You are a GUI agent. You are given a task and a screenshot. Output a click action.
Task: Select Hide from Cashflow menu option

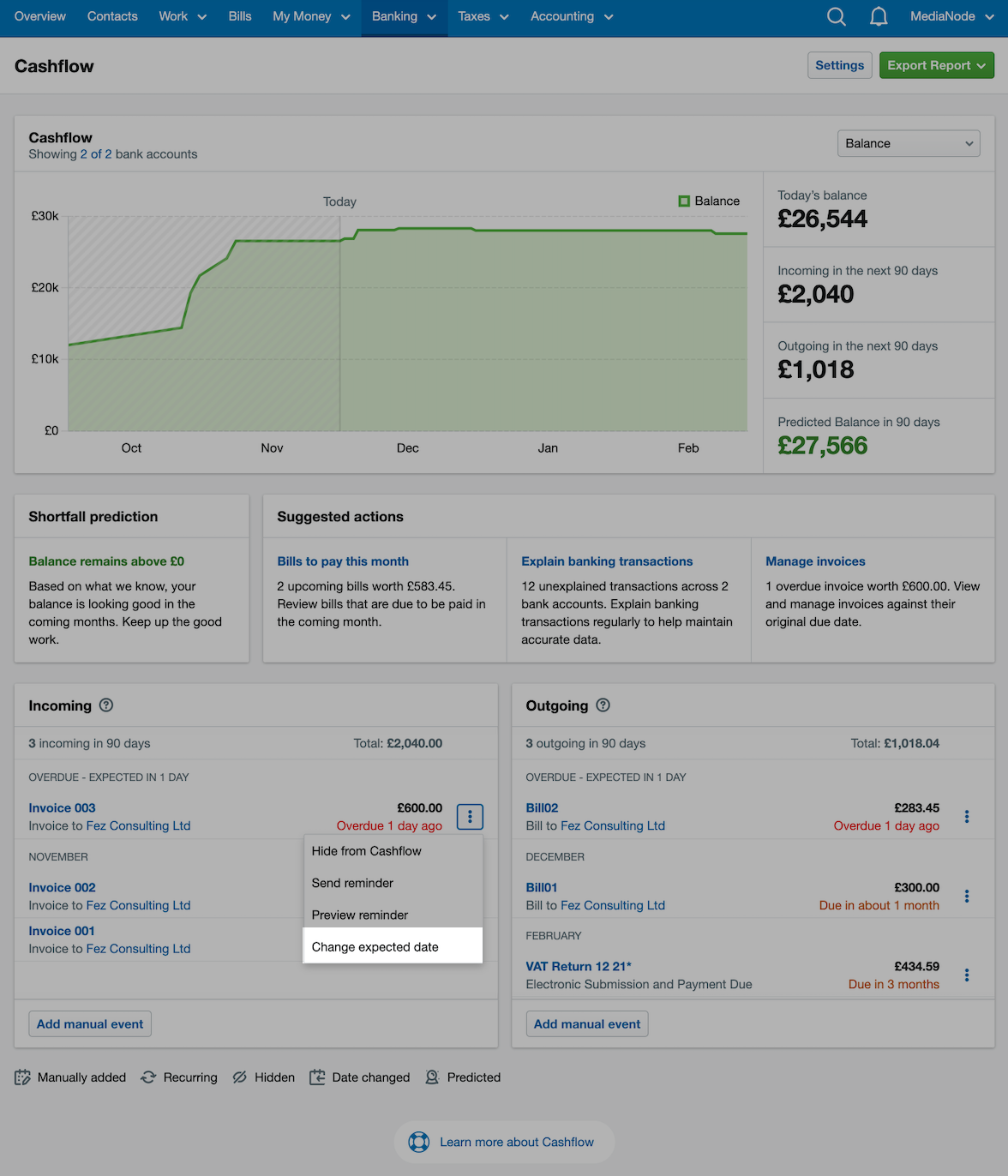tap(393, 851)
